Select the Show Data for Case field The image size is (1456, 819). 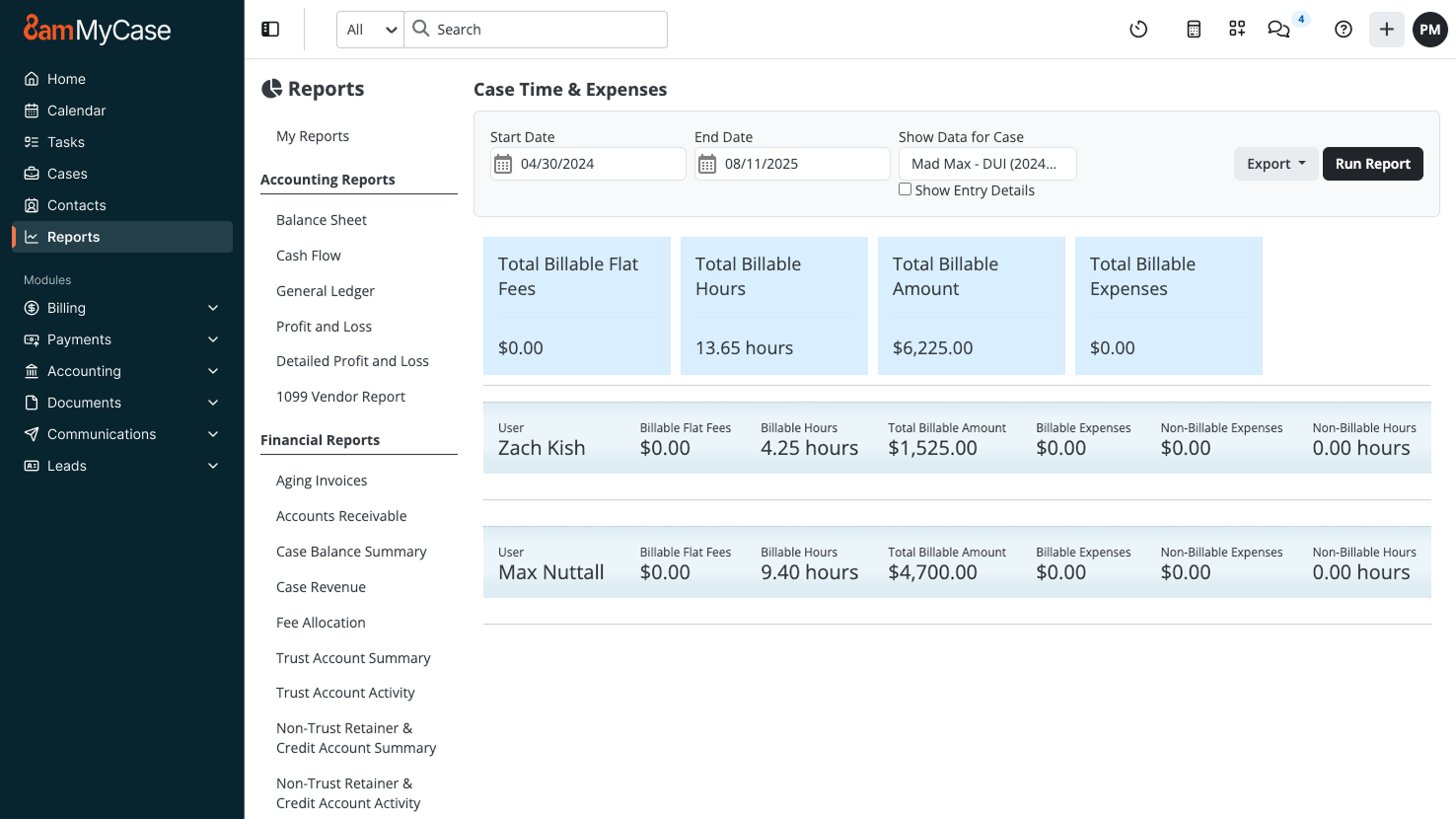(x=986, y=164)
